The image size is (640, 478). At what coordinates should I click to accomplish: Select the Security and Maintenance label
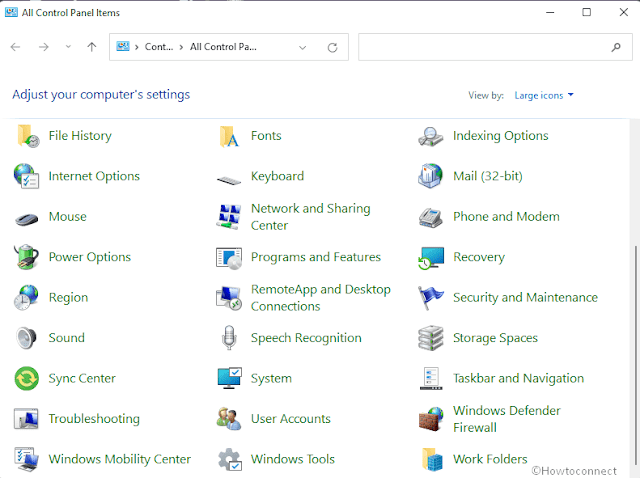point(525,297)
